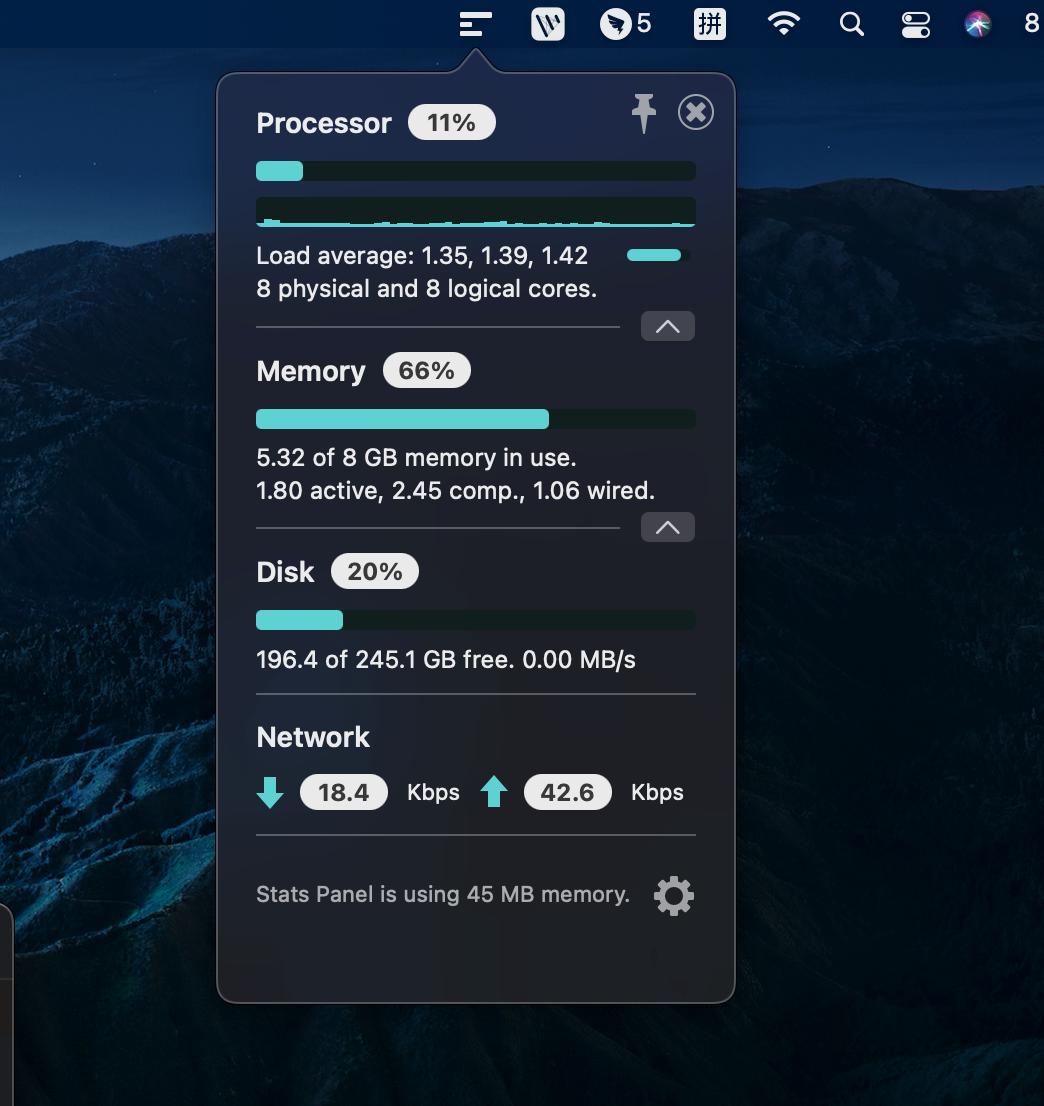Screen dimensions: 1044x1106
Task: Collapse the Processor section chevron
Action: coord(667,327)
